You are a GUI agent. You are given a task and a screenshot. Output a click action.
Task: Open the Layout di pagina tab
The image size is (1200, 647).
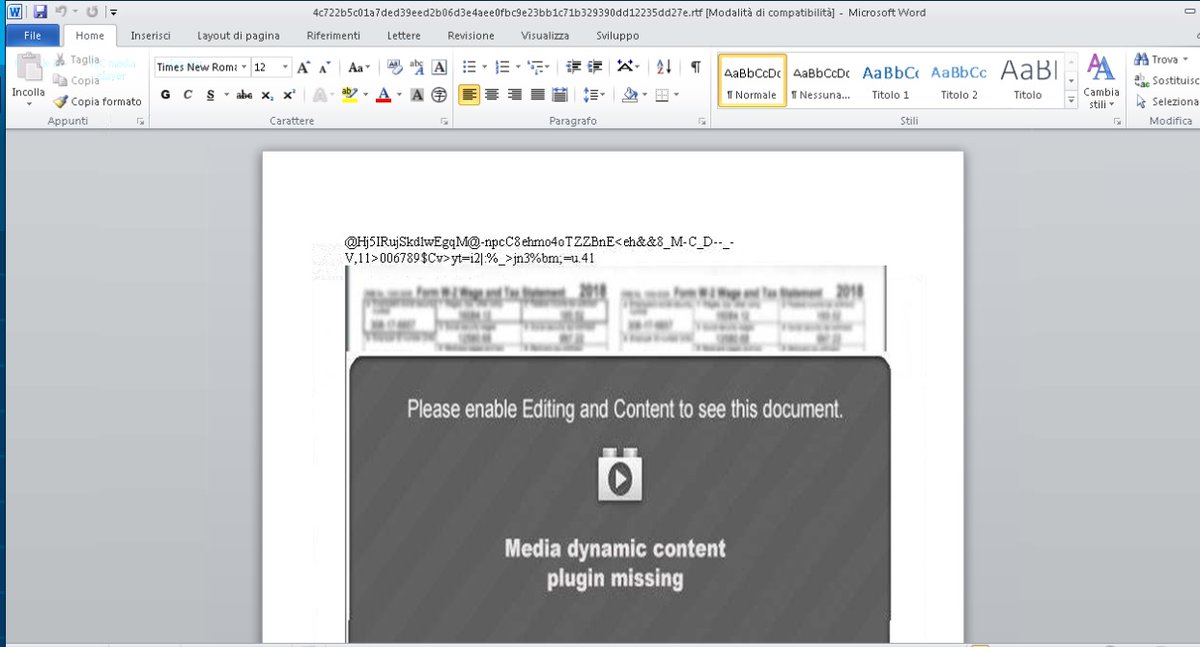click(x=238, y=36)
